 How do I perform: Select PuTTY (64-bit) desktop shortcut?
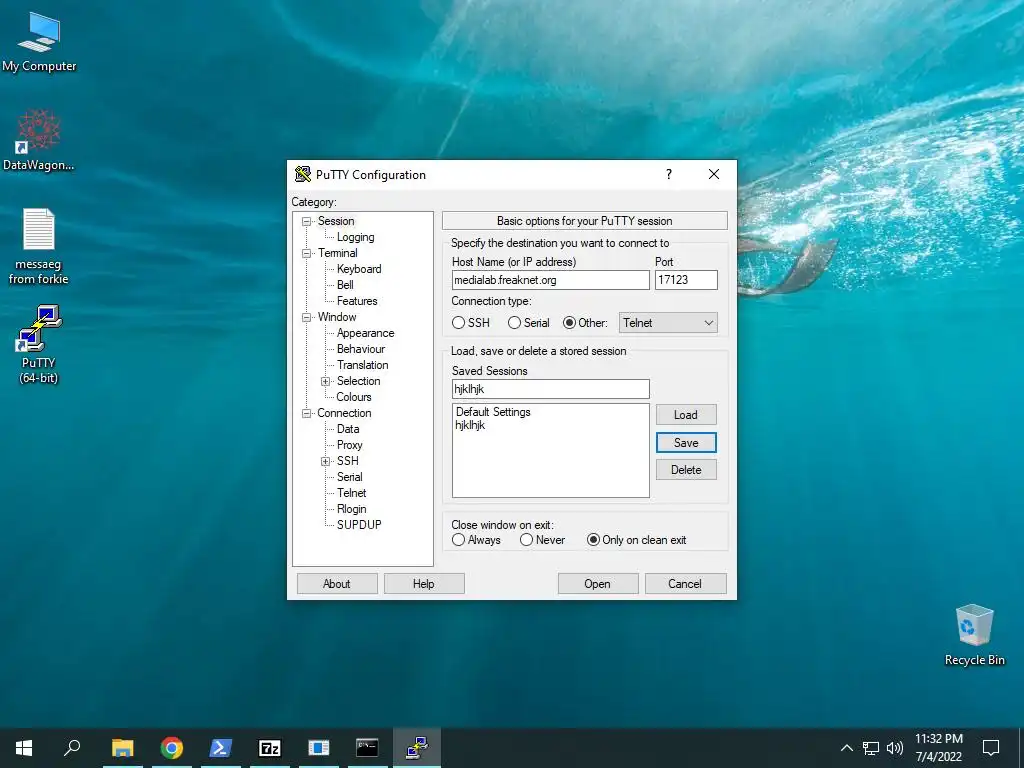click(x=39, y=344)
